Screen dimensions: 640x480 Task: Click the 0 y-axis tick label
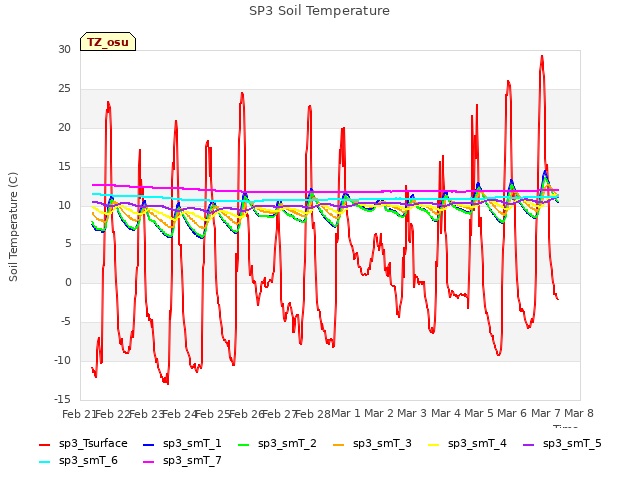68,282
